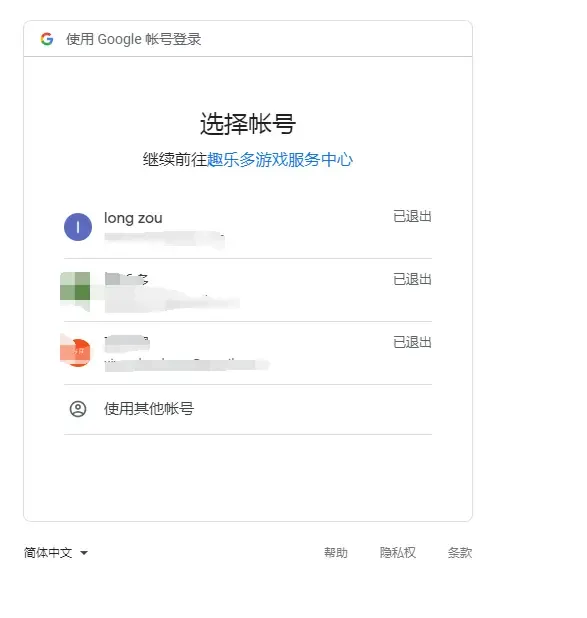Click the Google G logo
This screenshot has height=618, width=587.
pyautogui.click(x=47, y=39)
